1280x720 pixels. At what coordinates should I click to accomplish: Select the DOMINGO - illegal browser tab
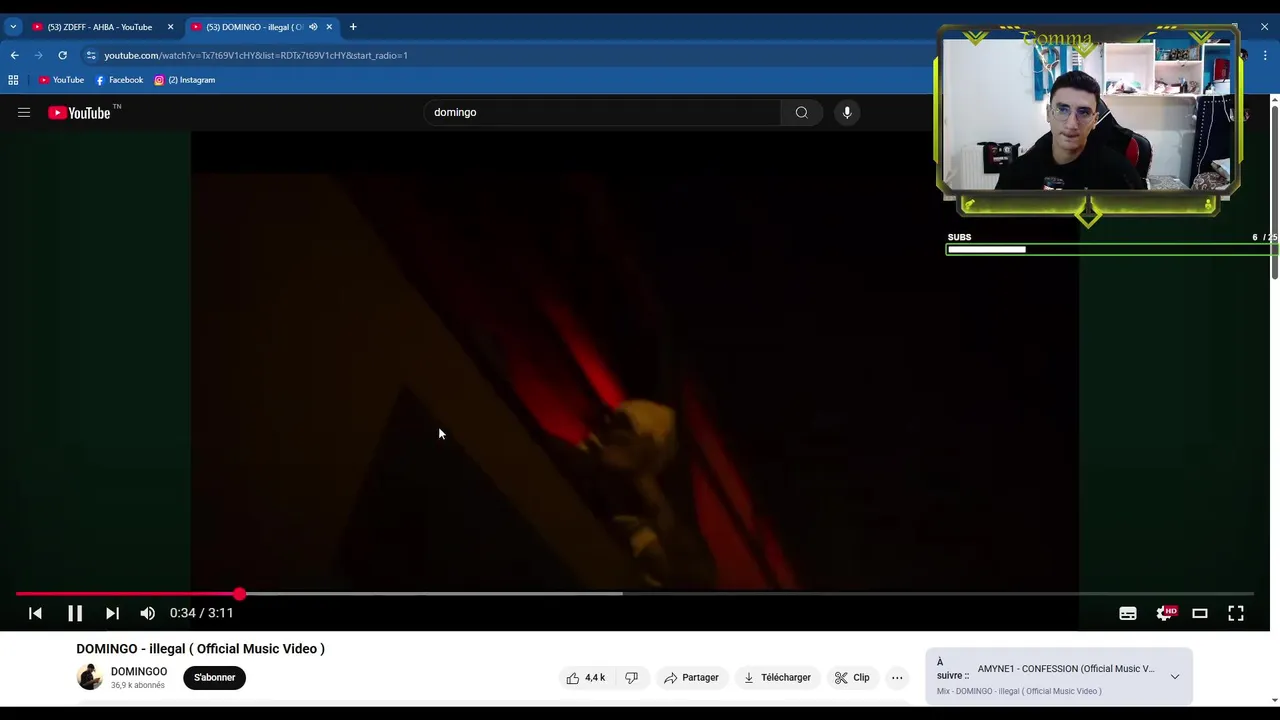coord(255,27)
